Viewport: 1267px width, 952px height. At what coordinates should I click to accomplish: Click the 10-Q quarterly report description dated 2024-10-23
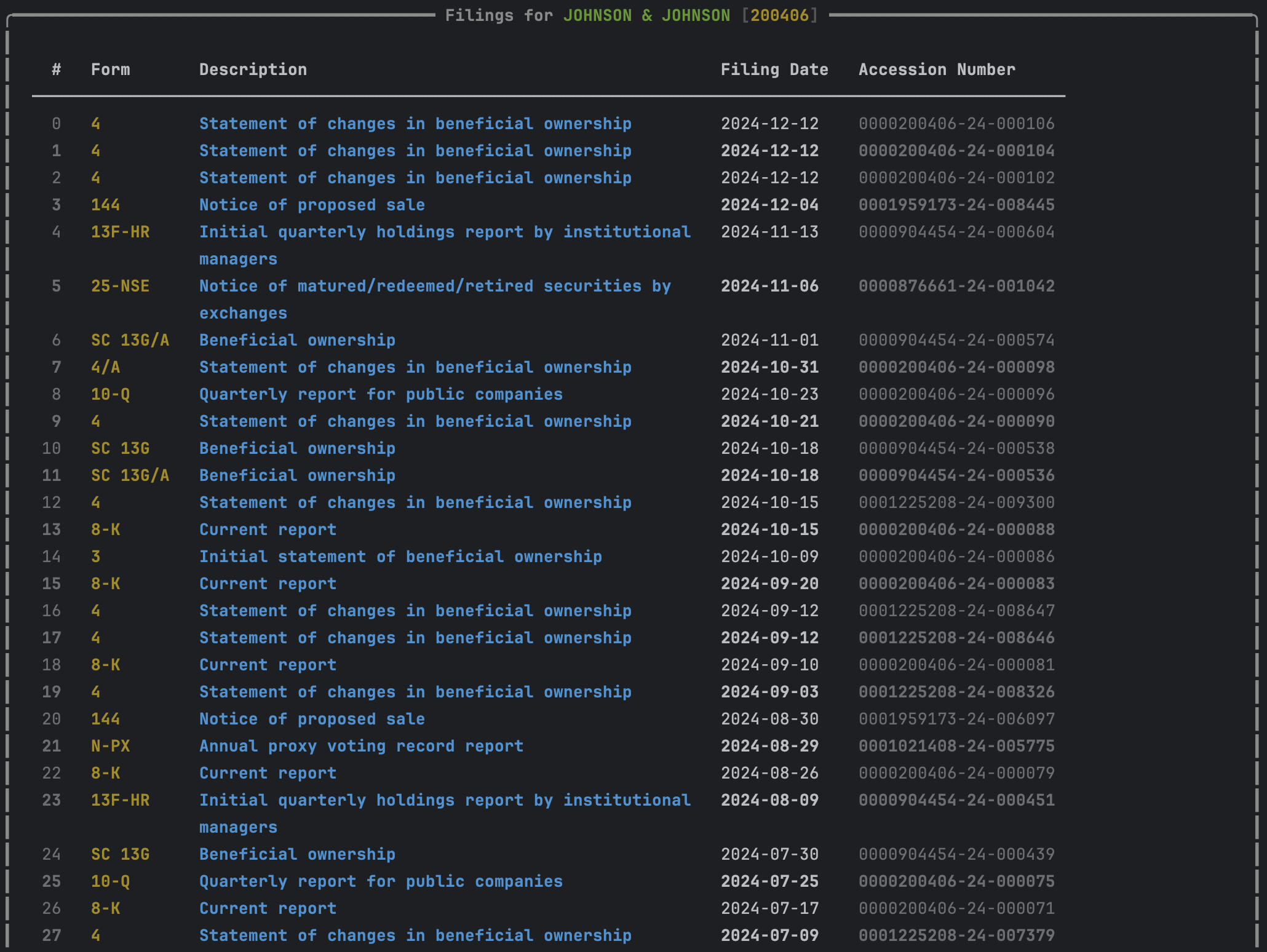[380, 394]
